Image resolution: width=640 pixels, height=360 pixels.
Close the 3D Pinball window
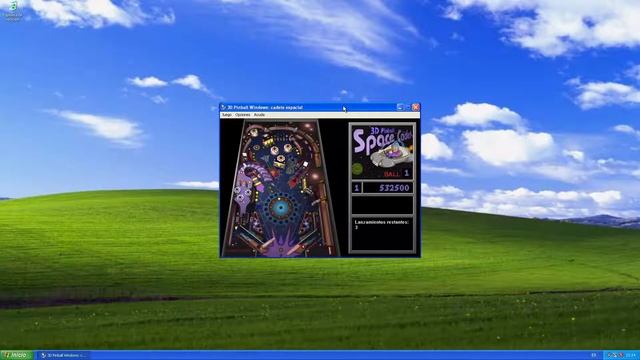[x=416, y=107]
